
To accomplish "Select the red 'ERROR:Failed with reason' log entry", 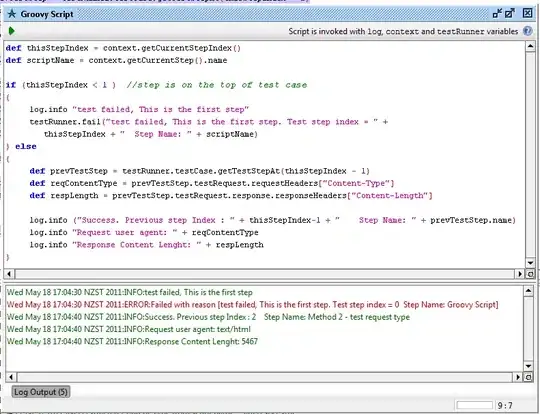I will [x=252, y=305].
